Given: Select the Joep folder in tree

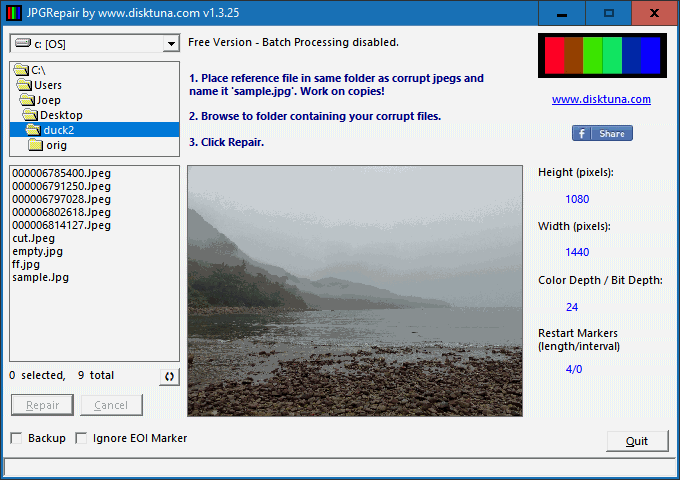Looking at the screenshot, I should (x=49, y=100).
